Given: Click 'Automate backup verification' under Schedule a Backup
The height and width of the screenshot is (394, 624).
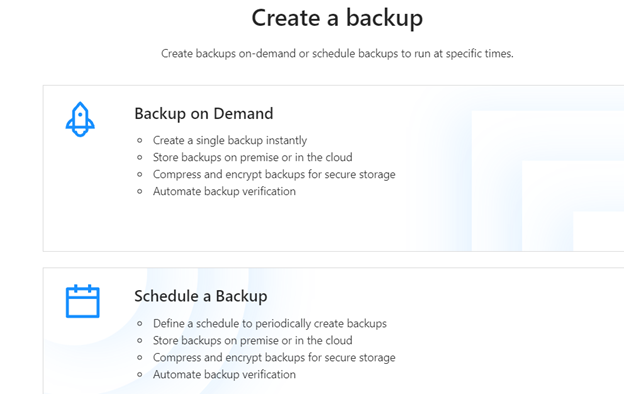Looking at the screenshot, I should point(224,374).
